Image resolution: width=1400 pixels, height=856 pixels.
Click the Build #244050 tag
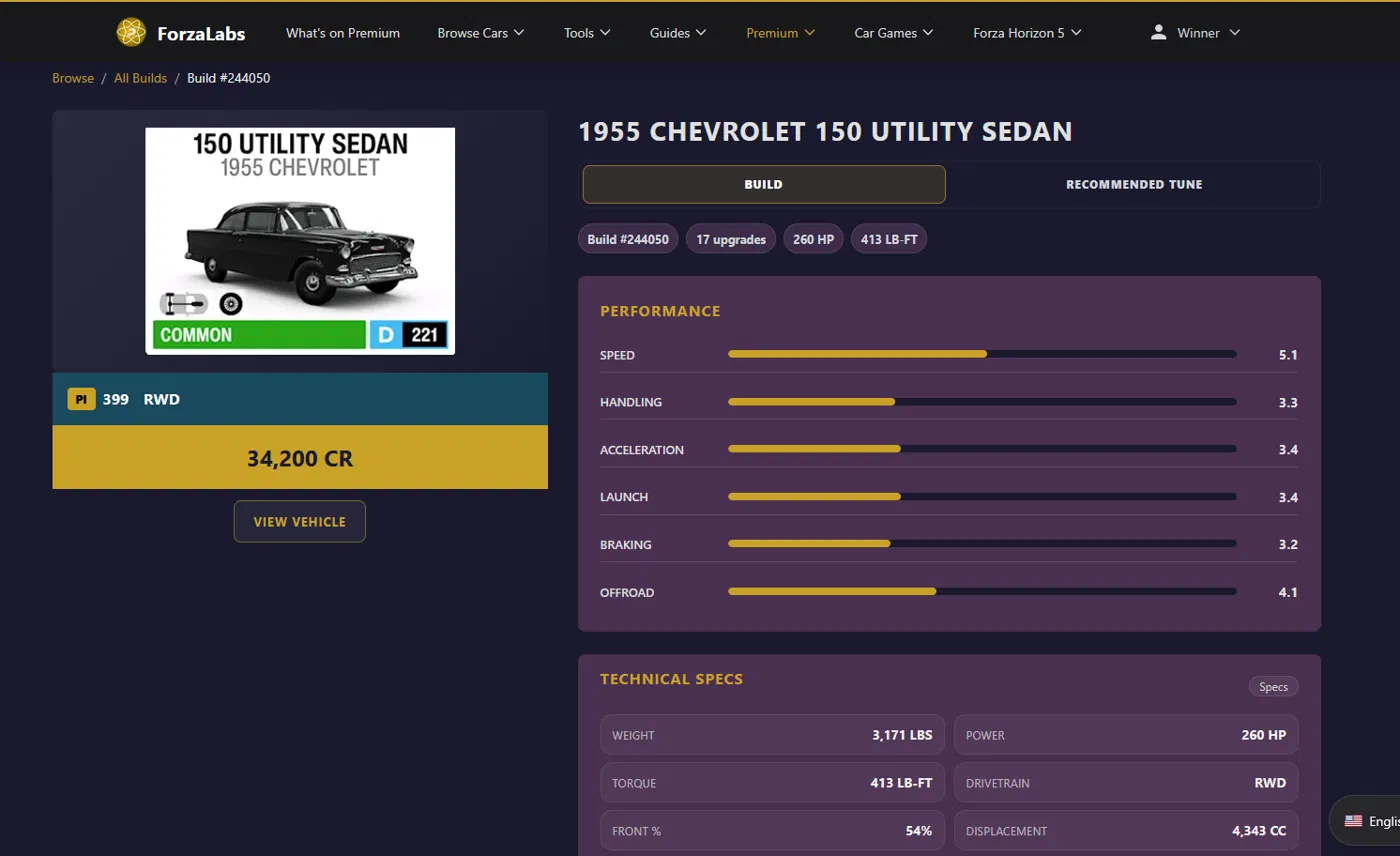(629, 239)
